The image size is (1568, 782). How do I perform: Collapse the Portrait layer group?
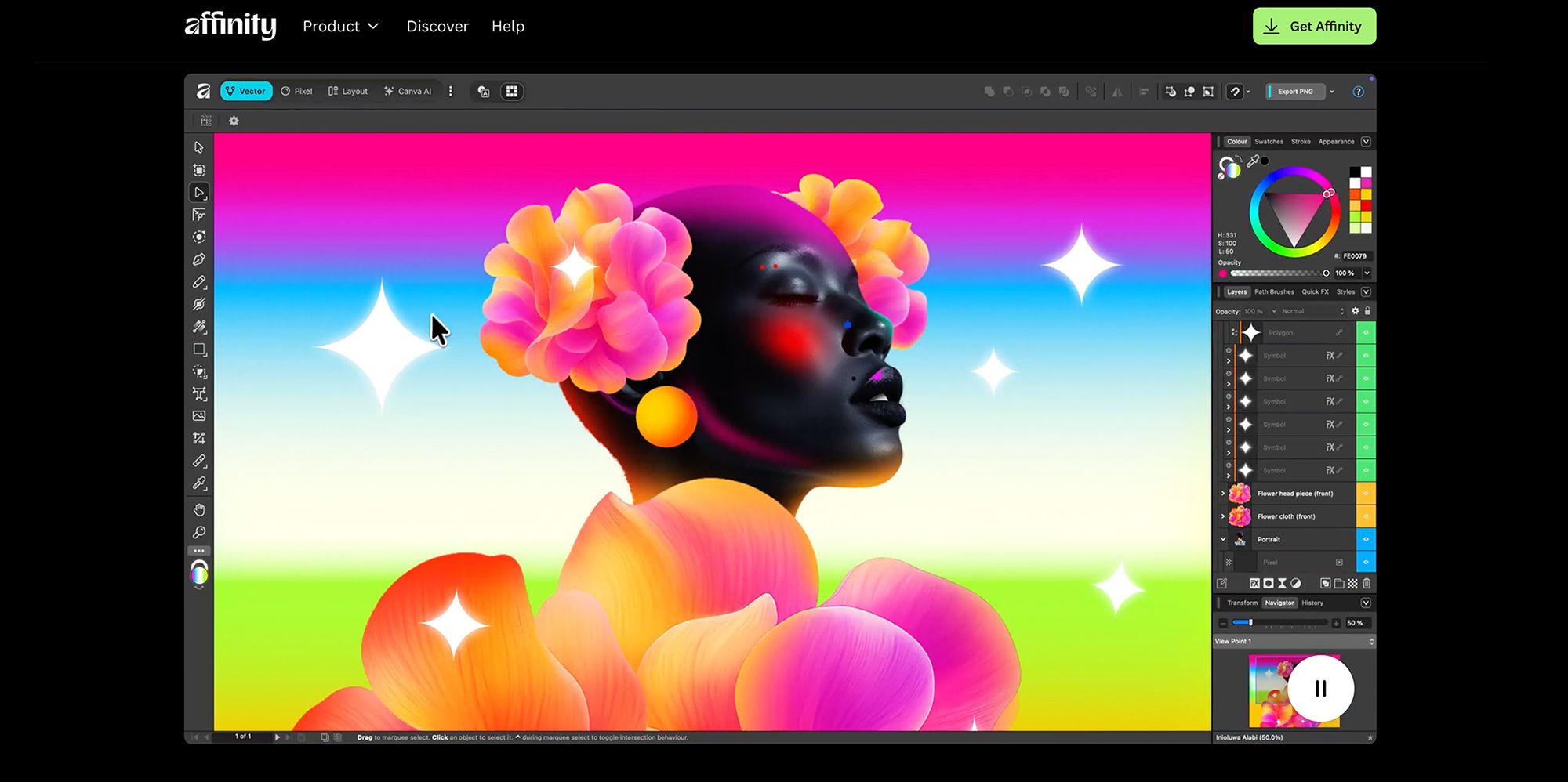click(1222, 539)
